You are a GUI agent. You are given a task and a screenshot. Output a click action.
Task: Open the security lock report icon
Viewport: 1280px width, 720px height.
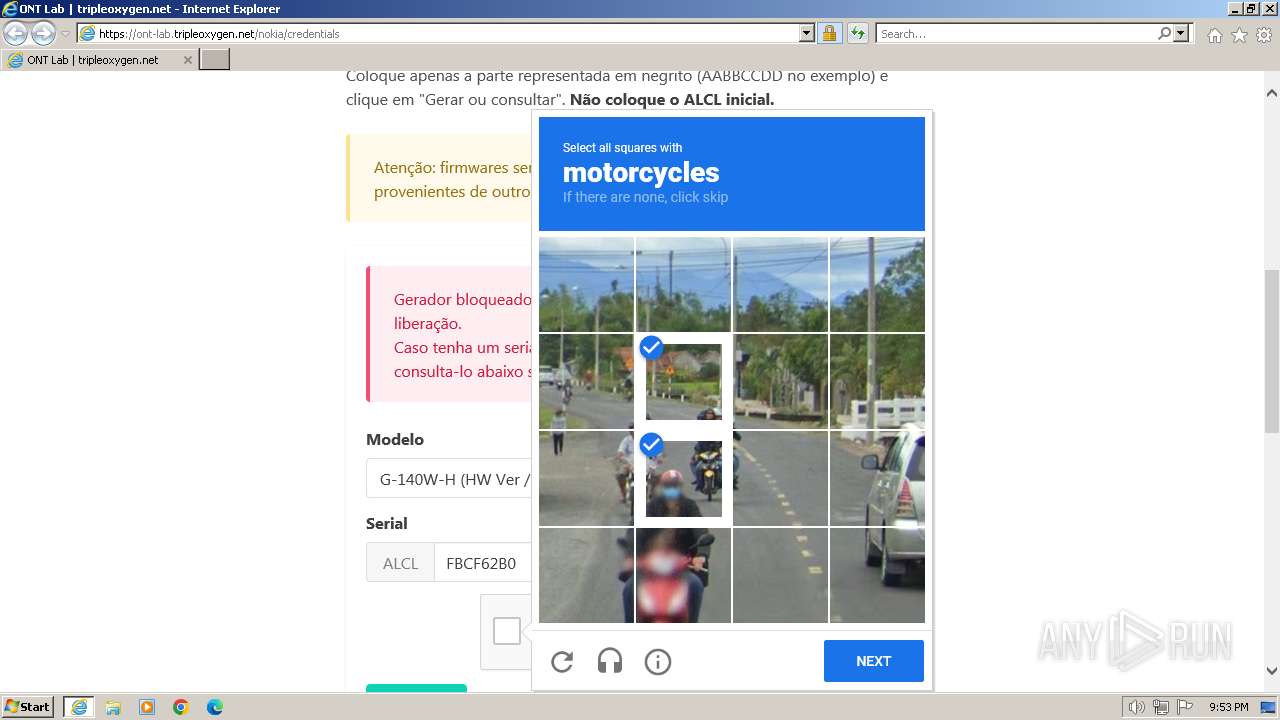pos(829,33)
